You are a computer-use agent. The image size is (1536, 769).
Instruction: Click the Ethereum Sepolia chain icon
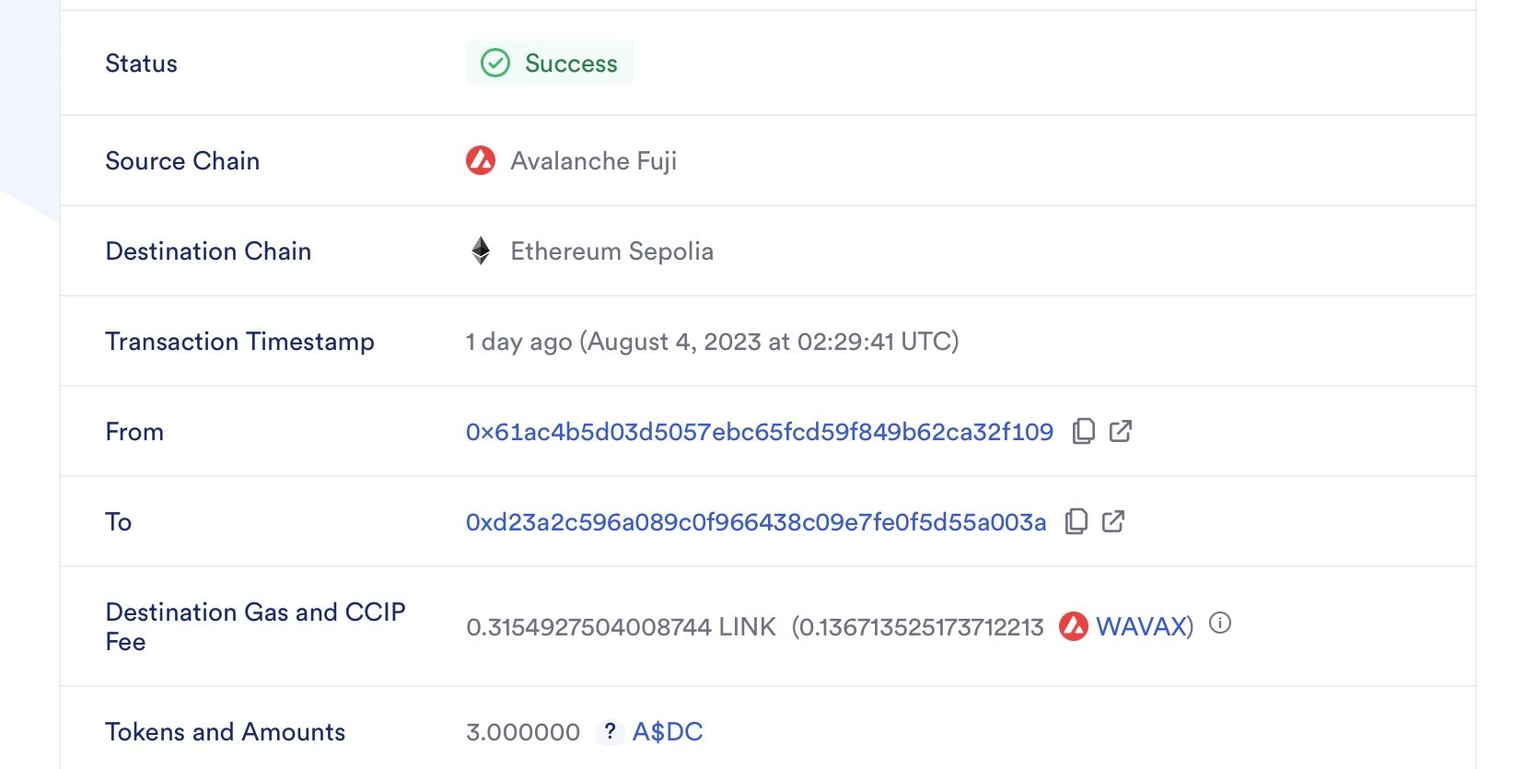point(481,251)
